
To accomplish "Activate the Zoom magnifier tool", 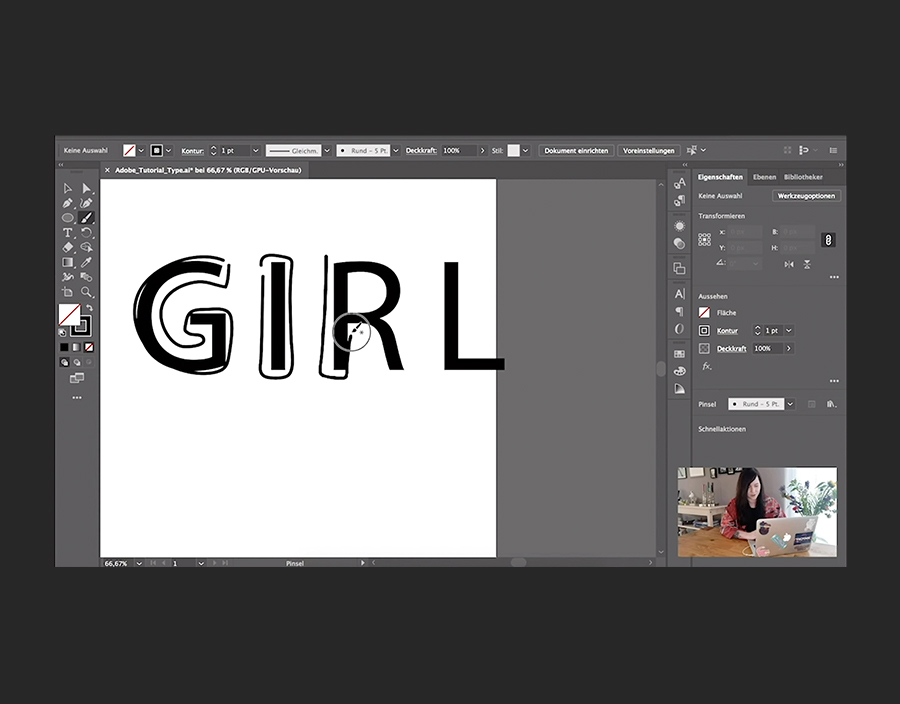I will coord(87,292).
